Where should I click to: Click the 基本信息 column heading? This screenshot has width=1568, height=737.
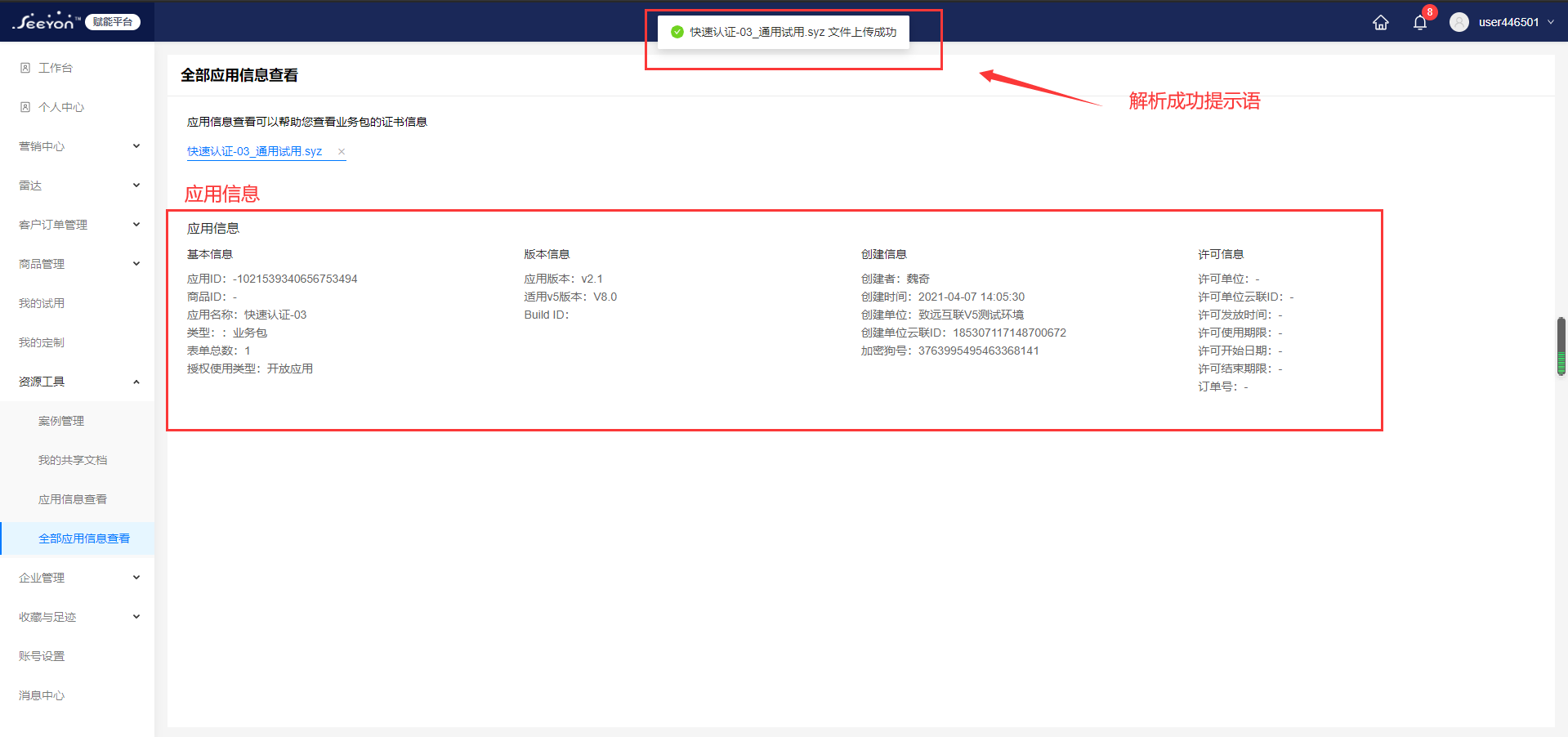[x=210, y=254]
